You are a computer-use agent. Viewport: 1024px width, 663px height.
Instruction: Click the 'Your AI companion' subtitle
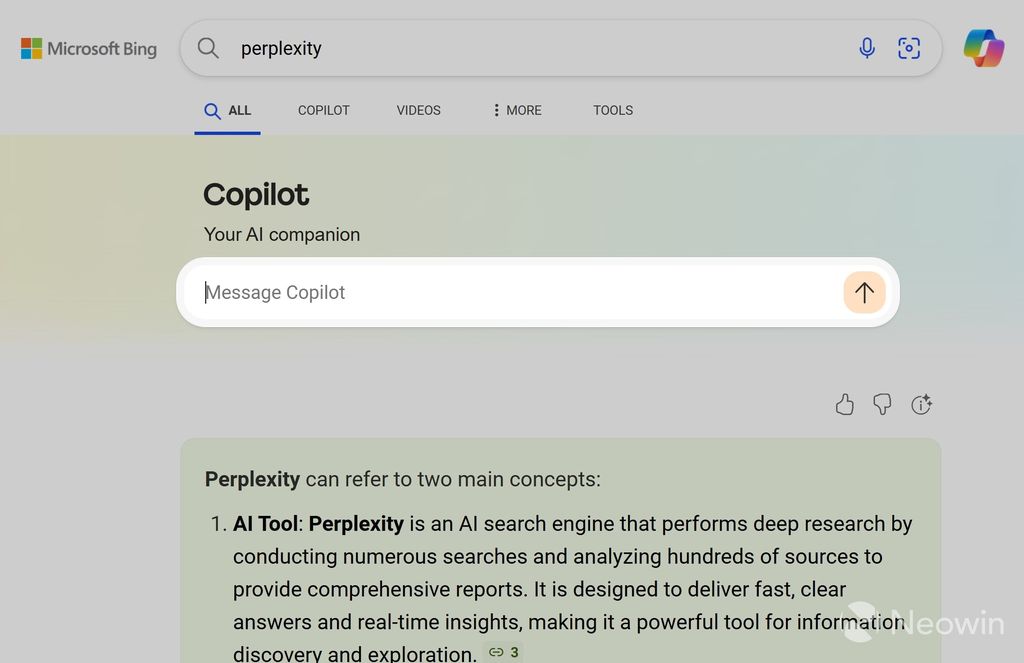[x=282, y=234]
